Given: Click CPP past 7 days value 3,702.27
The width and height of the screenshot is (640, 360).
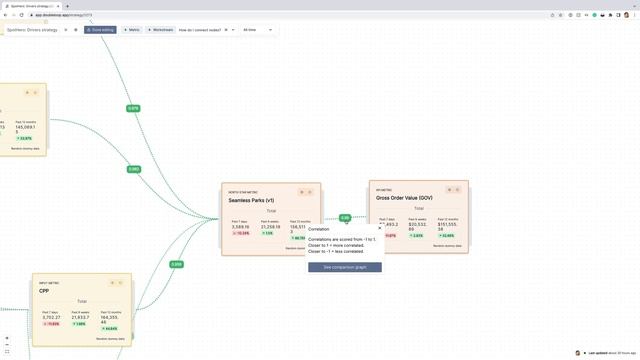Looking at the screenshot, I should pos(51,318).
